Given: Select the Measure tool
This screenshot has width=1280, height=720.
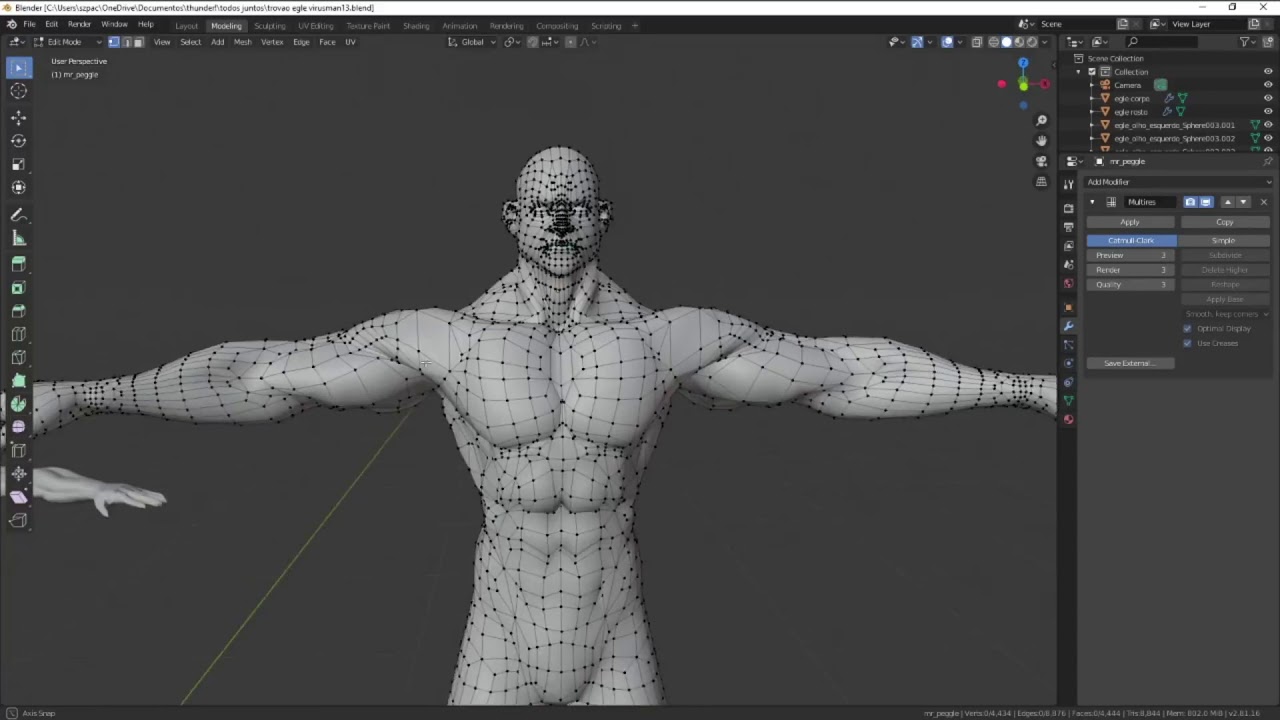Looking at the screenshot, I should [x=18, y=238].
